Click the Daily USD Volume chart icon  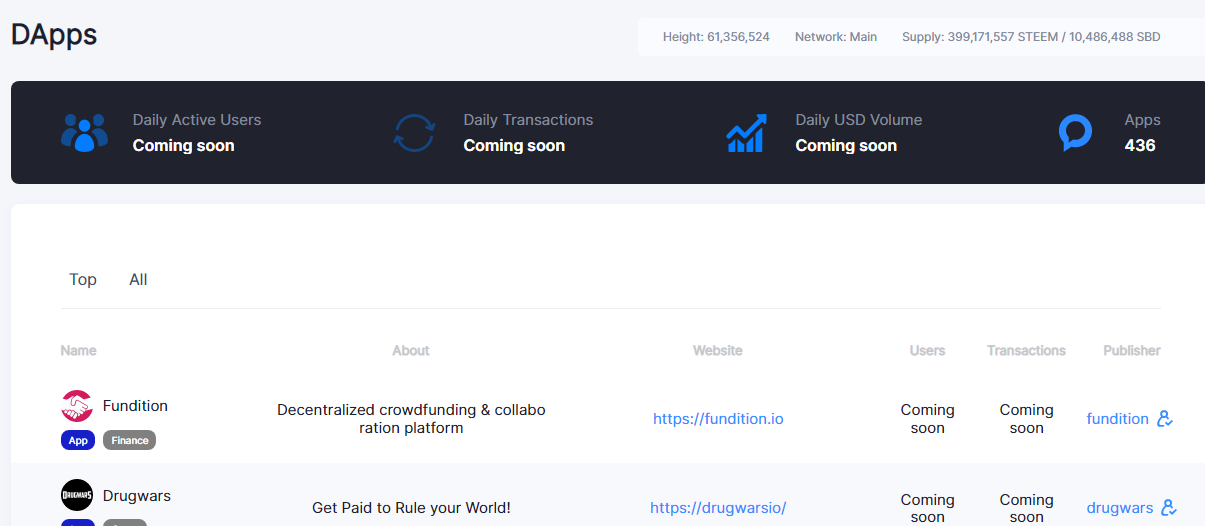746,132
